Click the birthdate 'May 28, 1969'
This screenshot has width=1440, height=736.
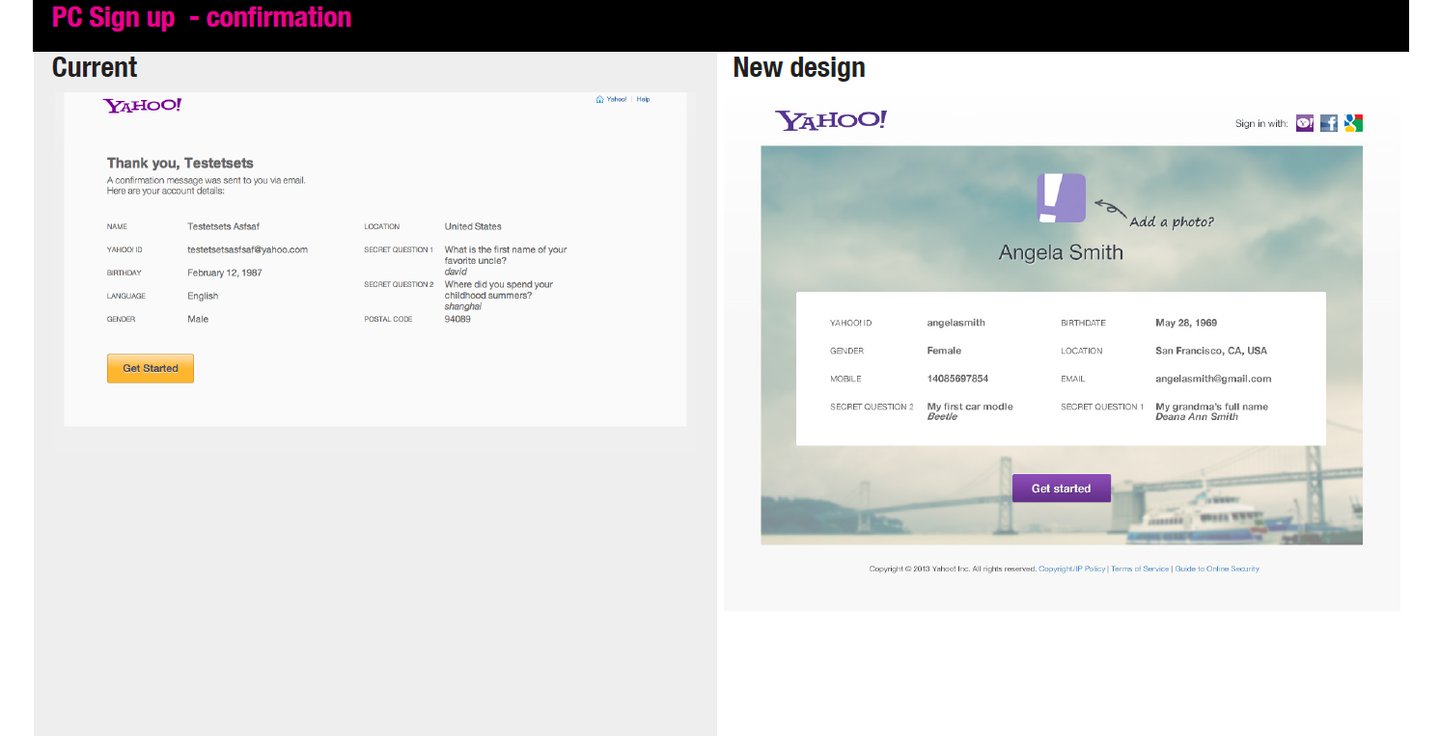click(x=1186, y=323)
